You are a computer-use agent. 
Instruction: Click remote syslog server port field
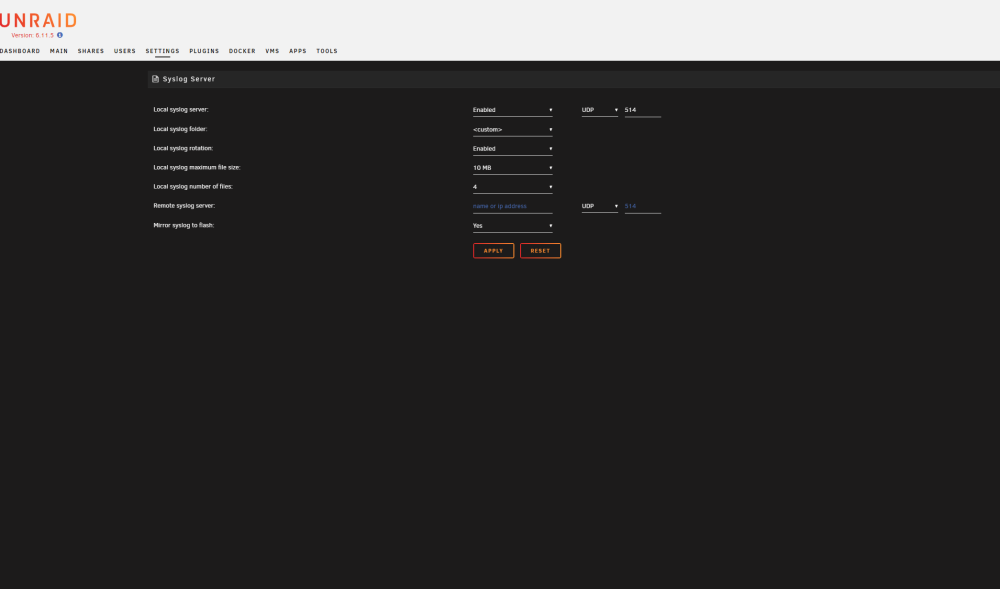pos(643,207)
